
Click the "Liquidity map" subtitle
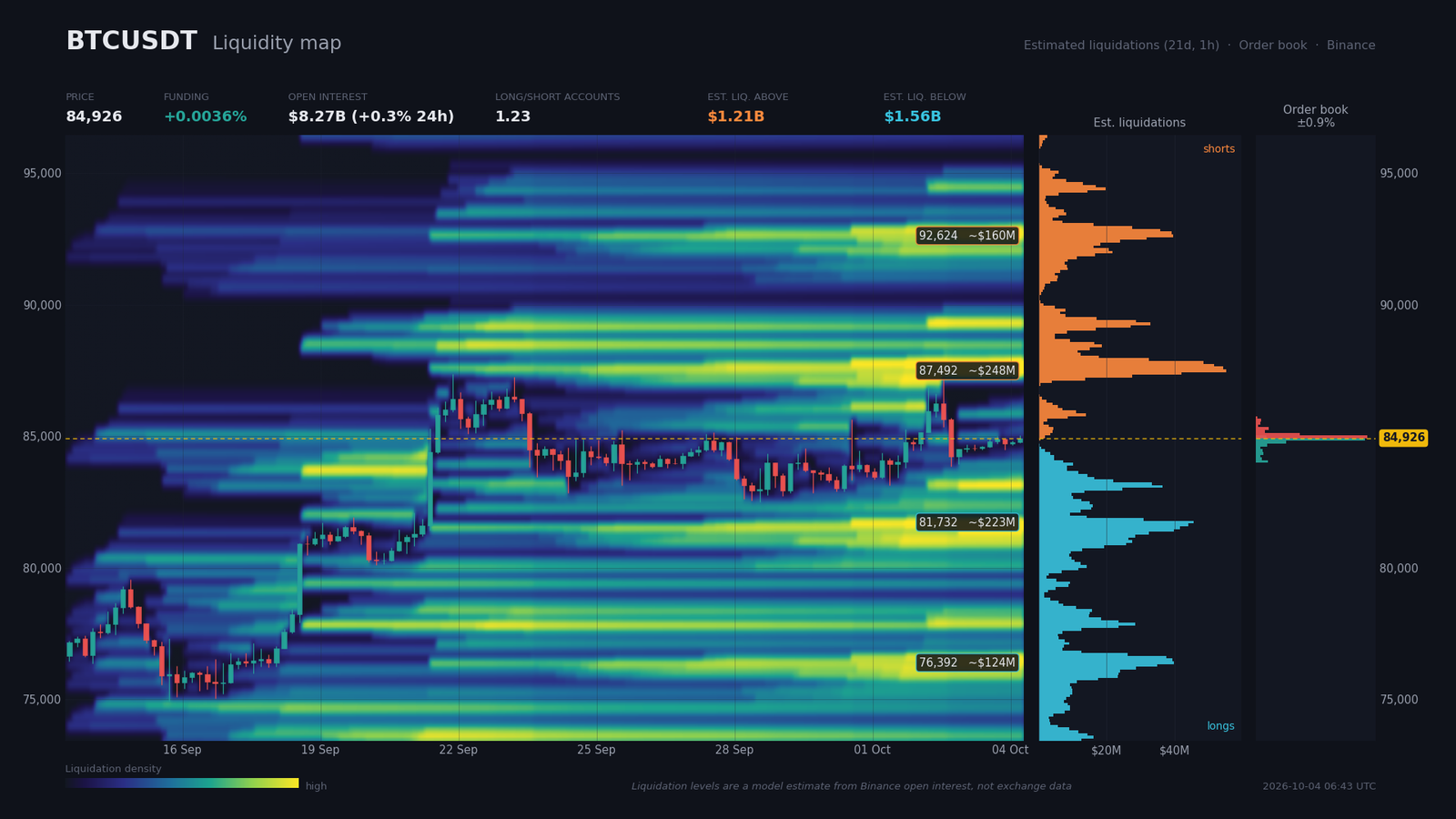[277, 43]
